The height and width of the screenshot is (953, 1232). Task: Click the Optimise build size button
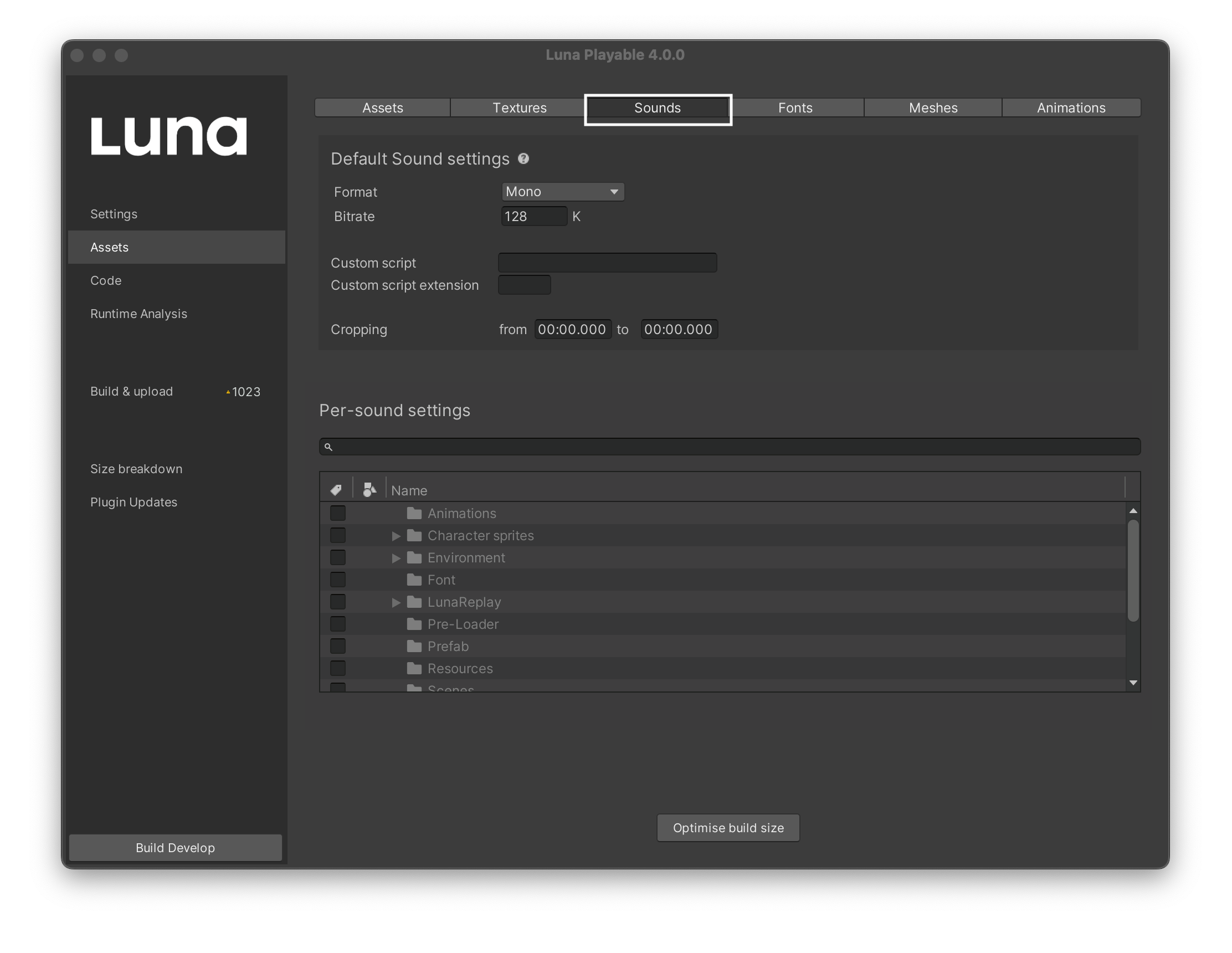[x=729, y=827]
